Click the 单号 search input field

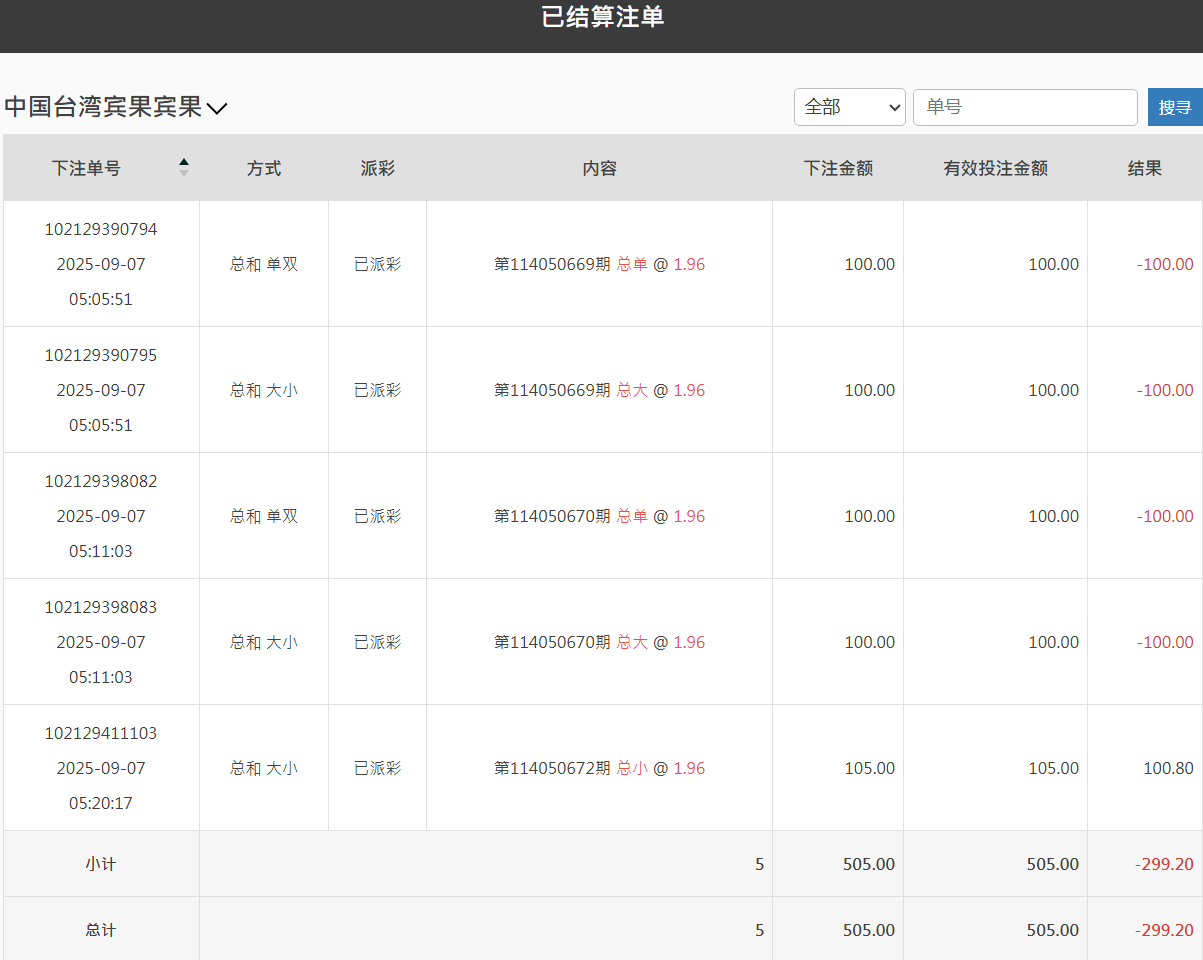1025,107
